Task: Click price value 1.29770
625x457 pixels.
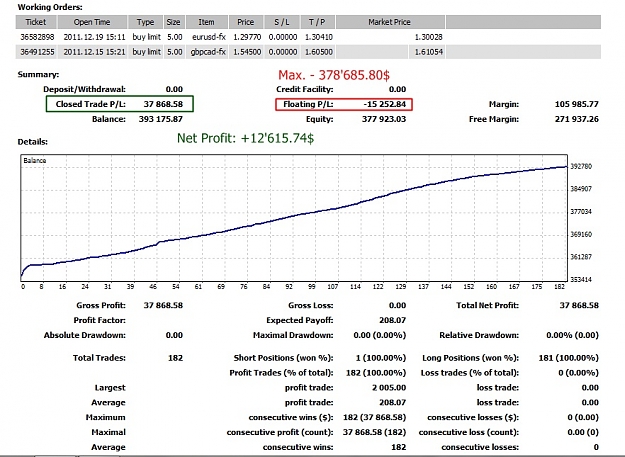Action: pyautogui.click(x=247, y=37)
